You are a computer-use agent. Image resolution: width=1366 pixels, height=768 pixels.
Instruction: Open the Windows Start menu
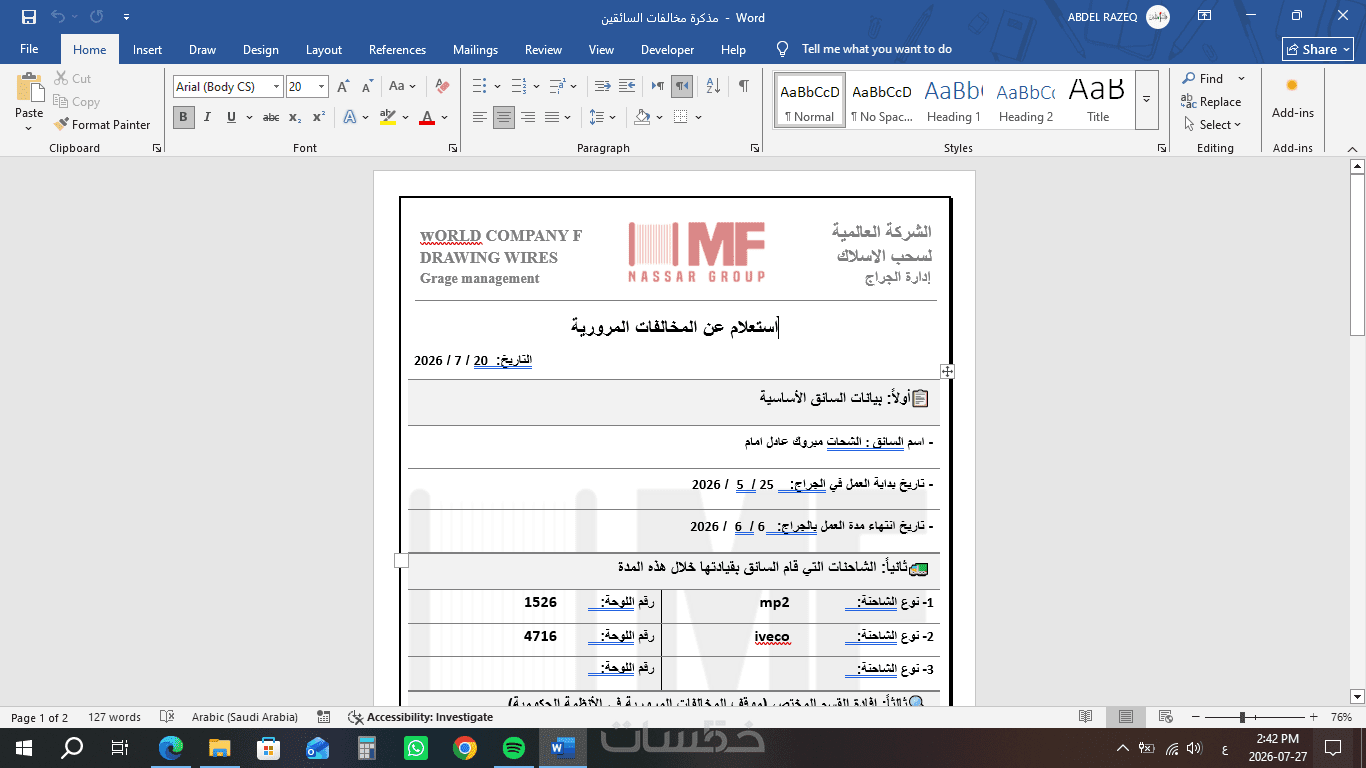coord(24,747)
